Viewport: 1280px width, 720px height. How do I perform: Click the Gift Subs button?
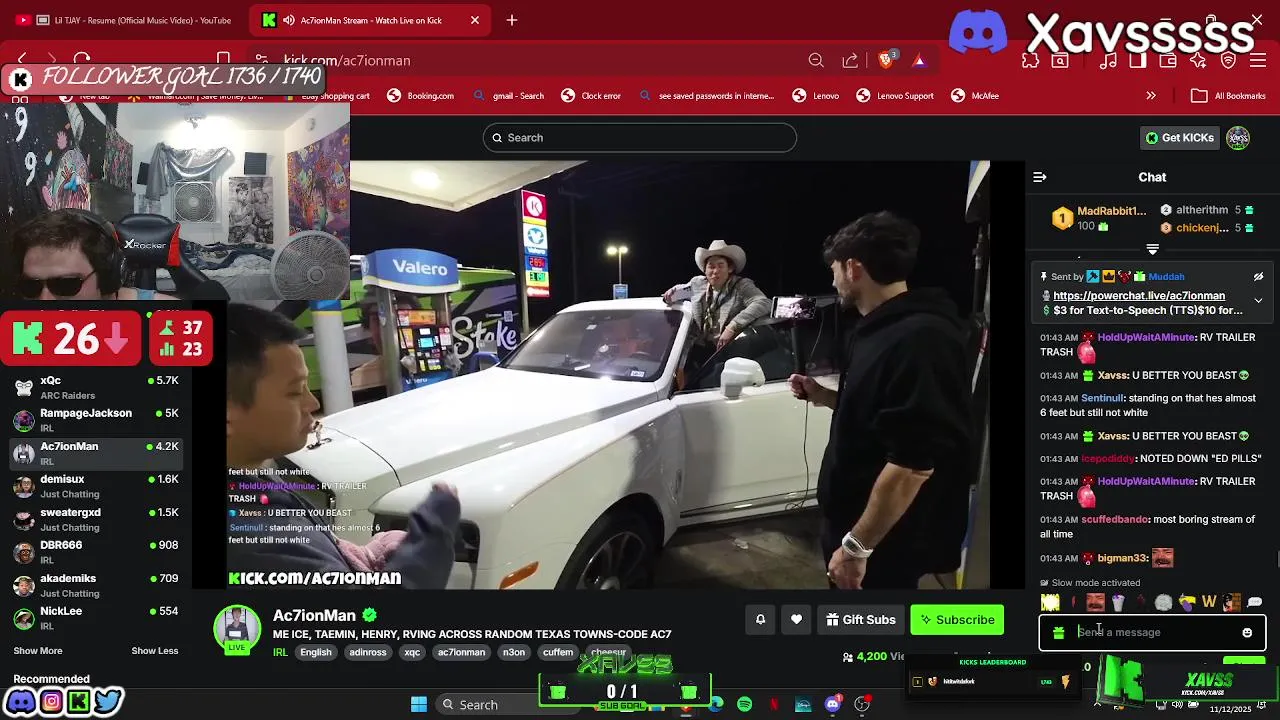[861, 620]
